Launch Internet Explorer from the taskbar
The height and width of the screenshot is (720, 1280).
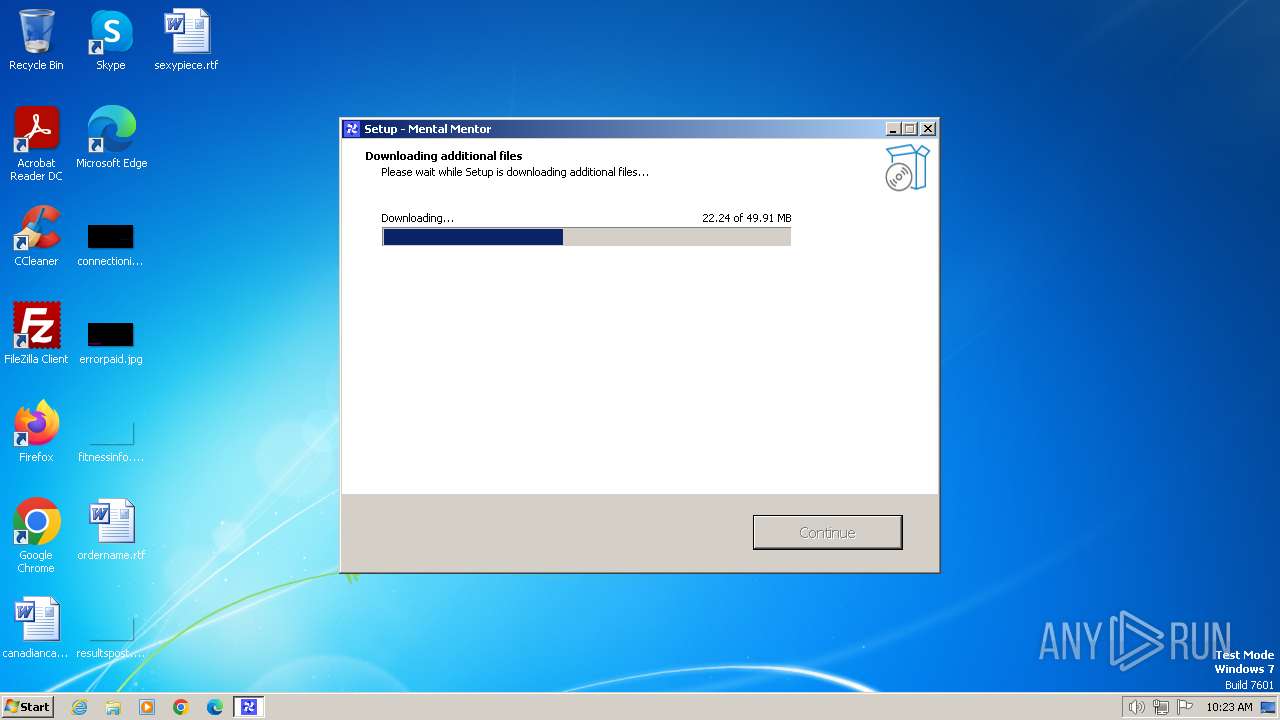click(79, 707)
